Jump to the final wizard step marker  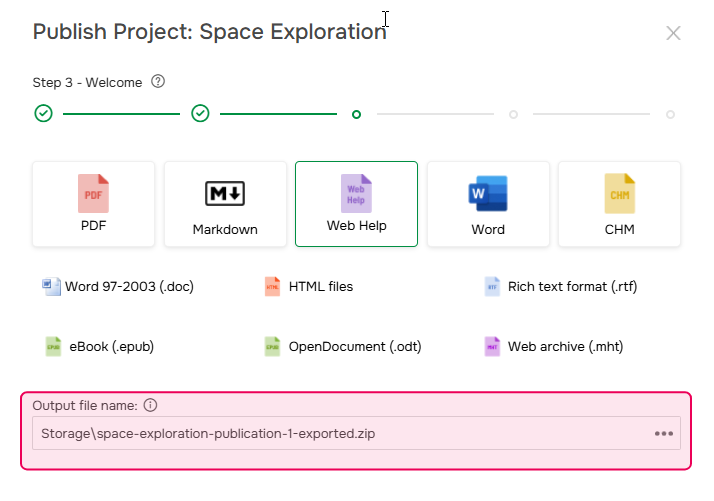click(x=670, y=114)
